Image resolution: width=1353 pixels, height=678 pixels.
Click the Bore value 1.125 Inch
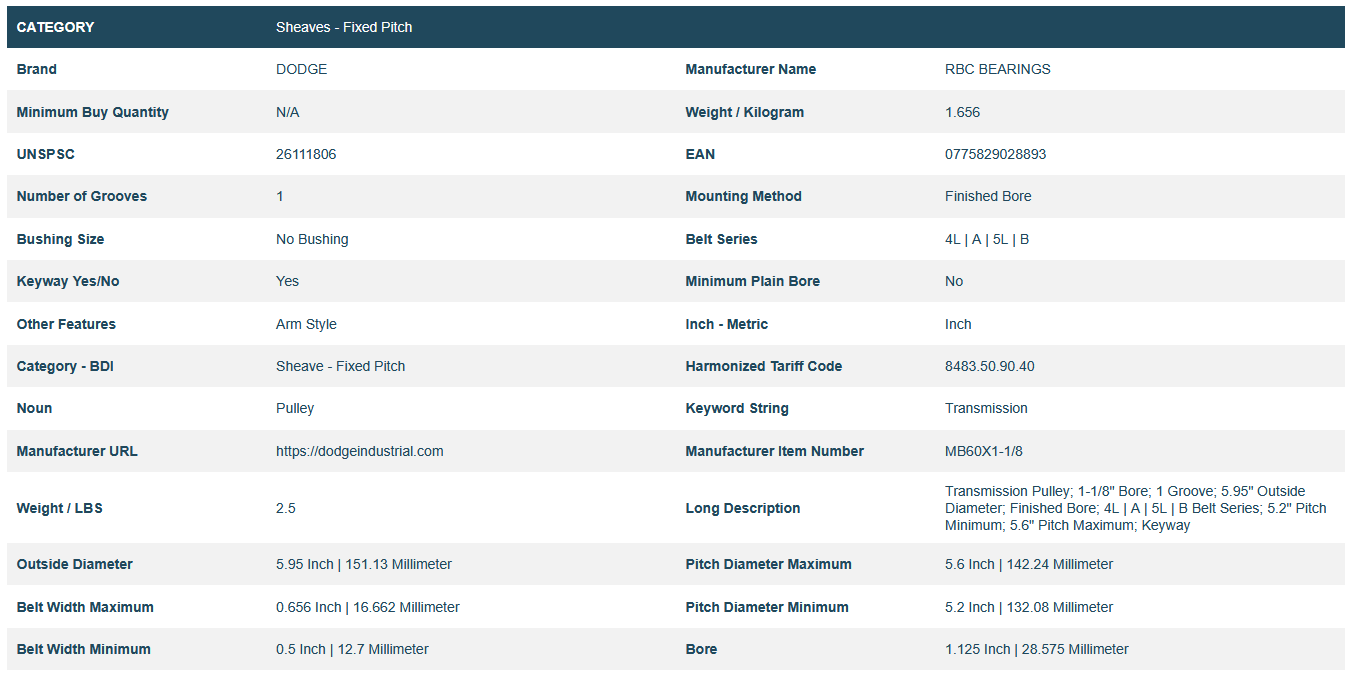pos(1036,649)
